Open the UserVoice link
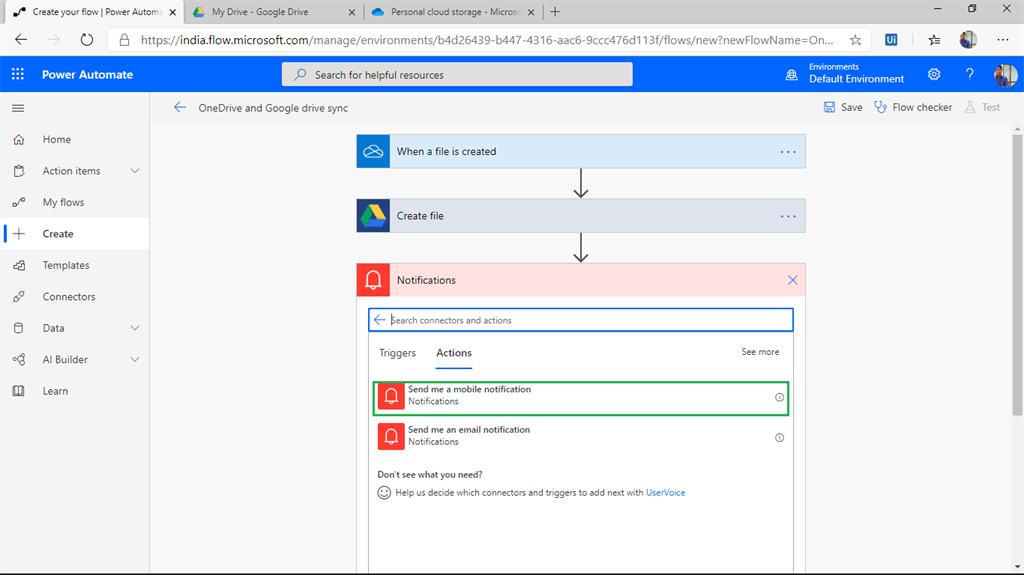The height and width of the screenshot is (575, 1024). coord(665,493)
